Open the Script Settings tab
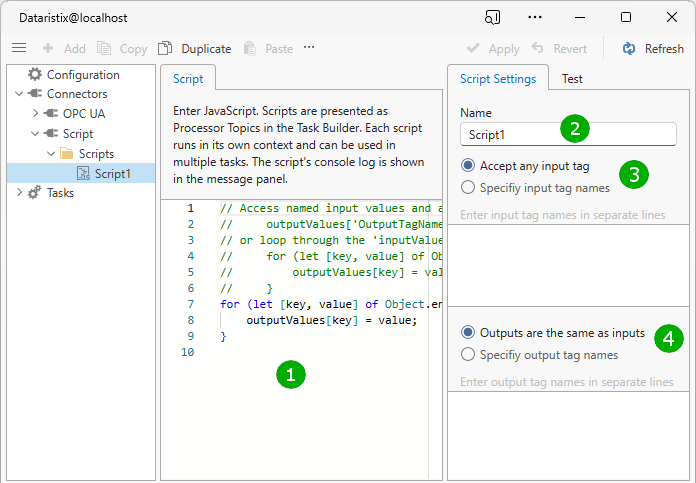 coord(498,79)
